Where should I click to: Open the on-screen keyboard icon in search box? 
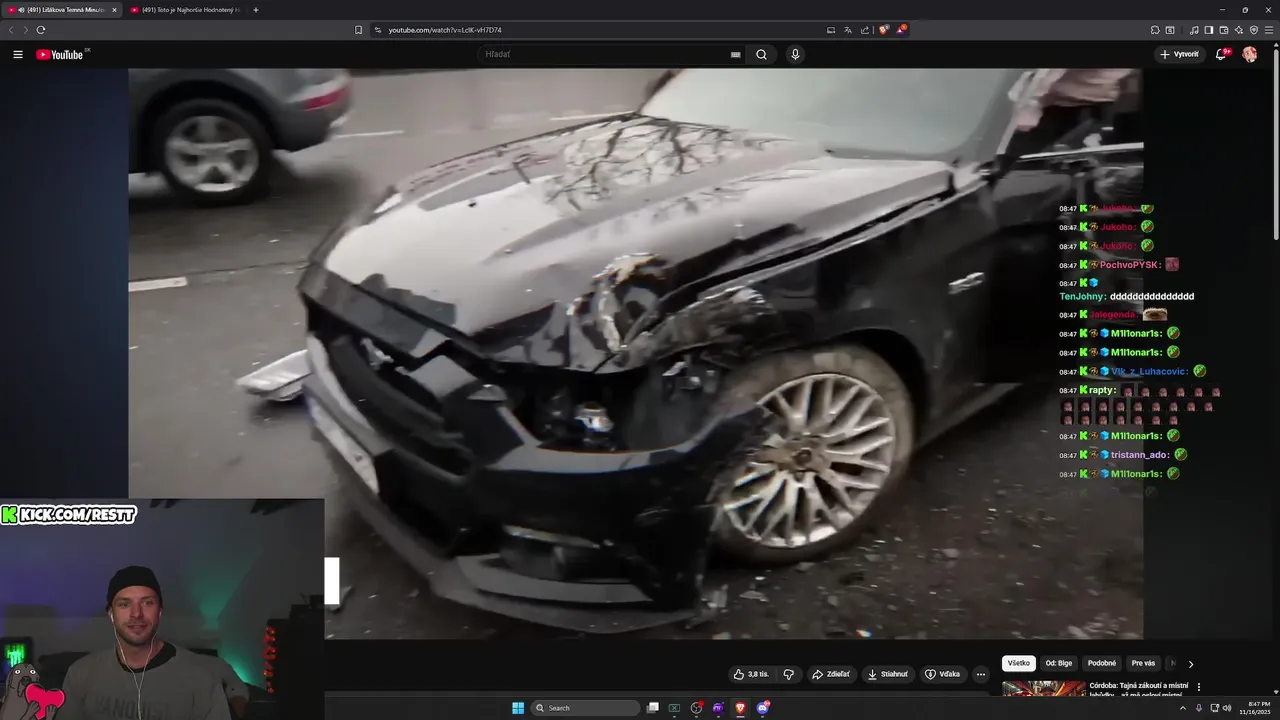click(x=736, y=54)
